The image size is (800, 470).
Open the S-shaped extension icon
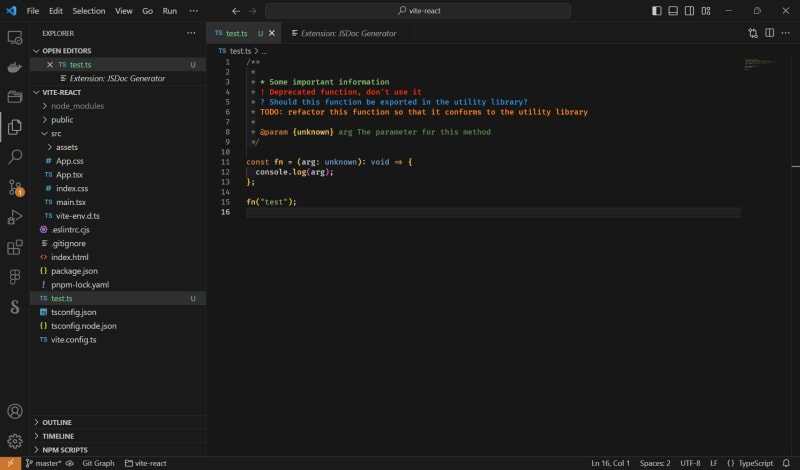click(x=15, y=306)
